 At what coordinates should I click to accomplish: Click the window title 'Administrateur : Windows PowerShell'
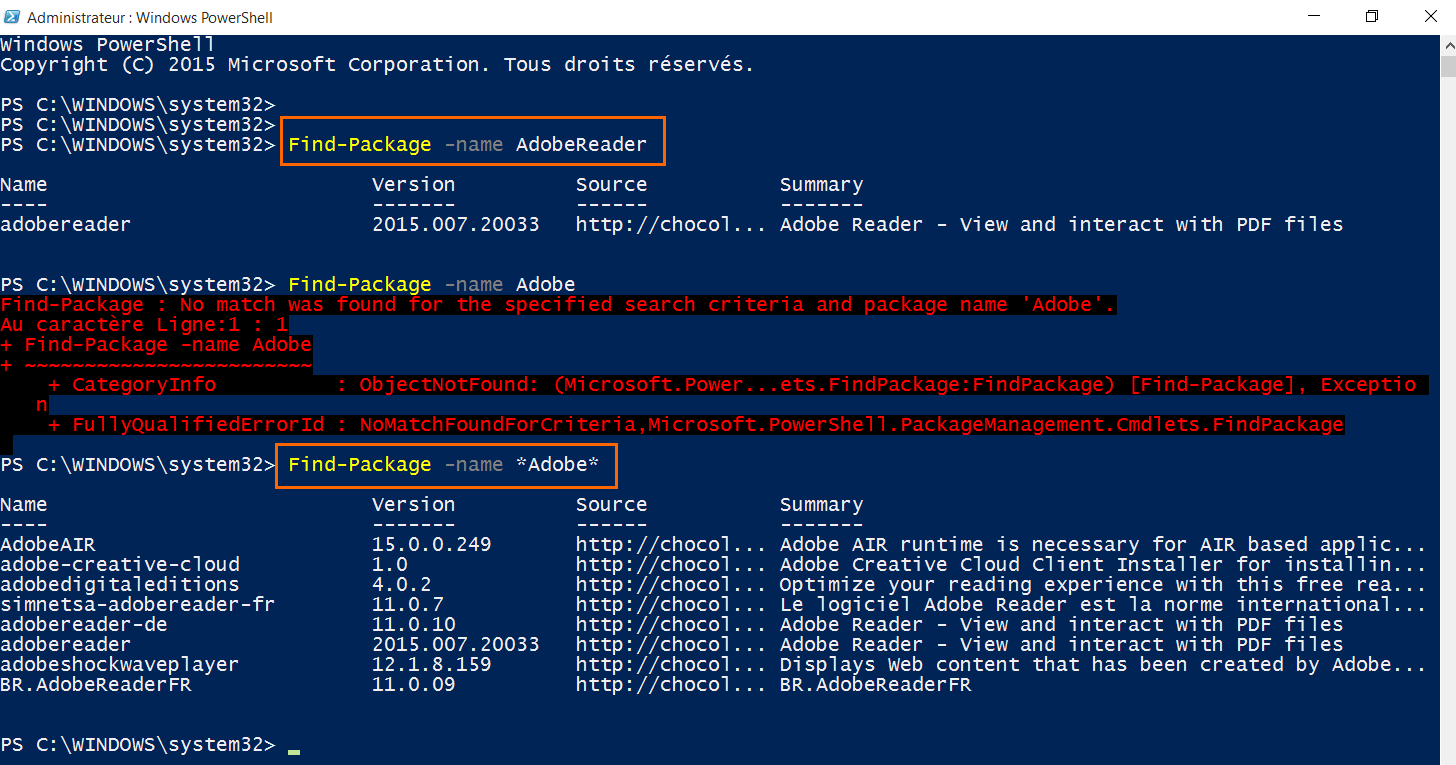click(x=150, y=18)
